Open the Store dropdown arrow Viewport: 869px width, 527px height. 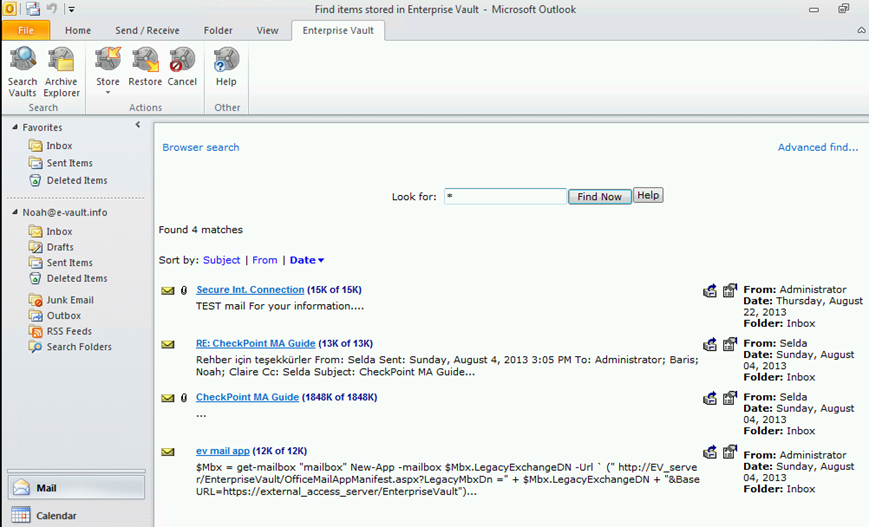tap(108, 93)
